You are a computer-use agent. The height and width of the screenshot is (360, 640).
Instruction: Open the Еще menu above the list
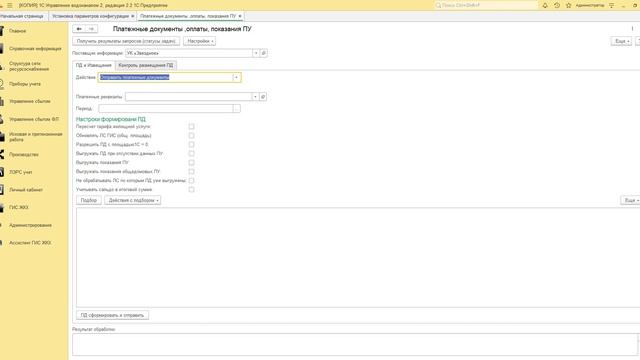click(630, 200)
